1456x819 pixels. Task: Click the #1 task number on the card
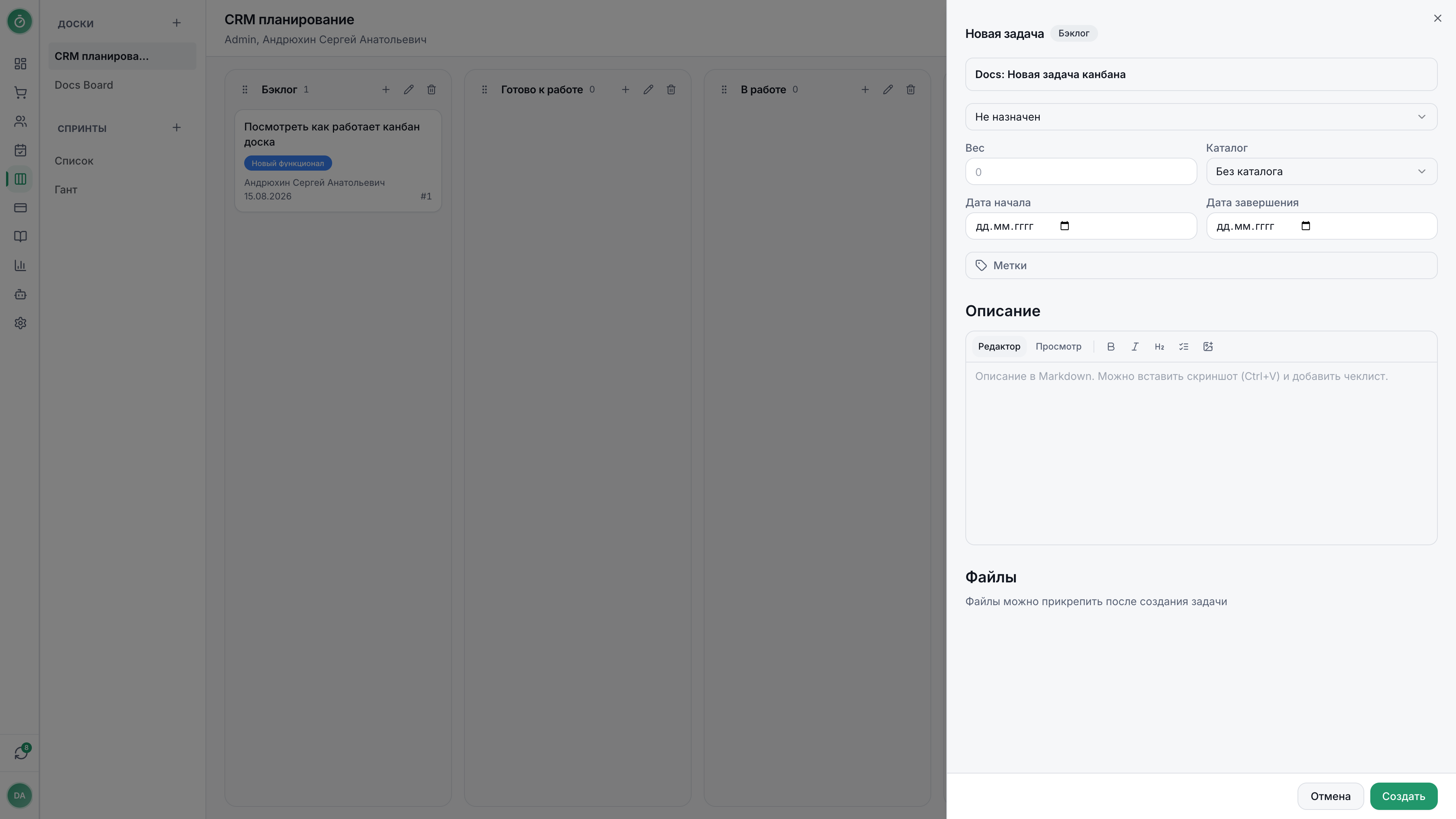point(425,197)
